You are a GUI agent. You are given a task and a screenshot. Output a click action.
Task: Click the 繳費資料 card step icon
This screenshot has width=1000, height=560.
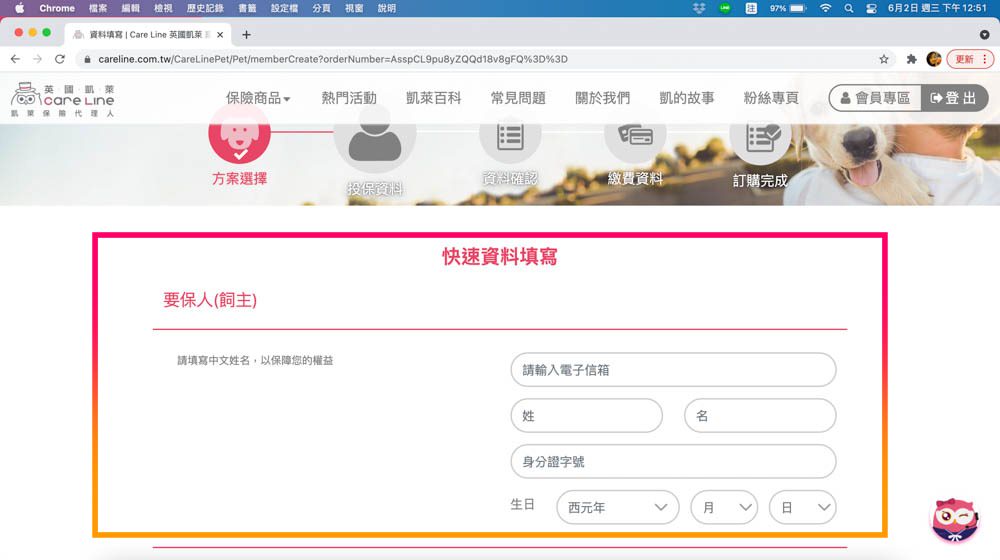pyautogui.click(x=635, y=136)
